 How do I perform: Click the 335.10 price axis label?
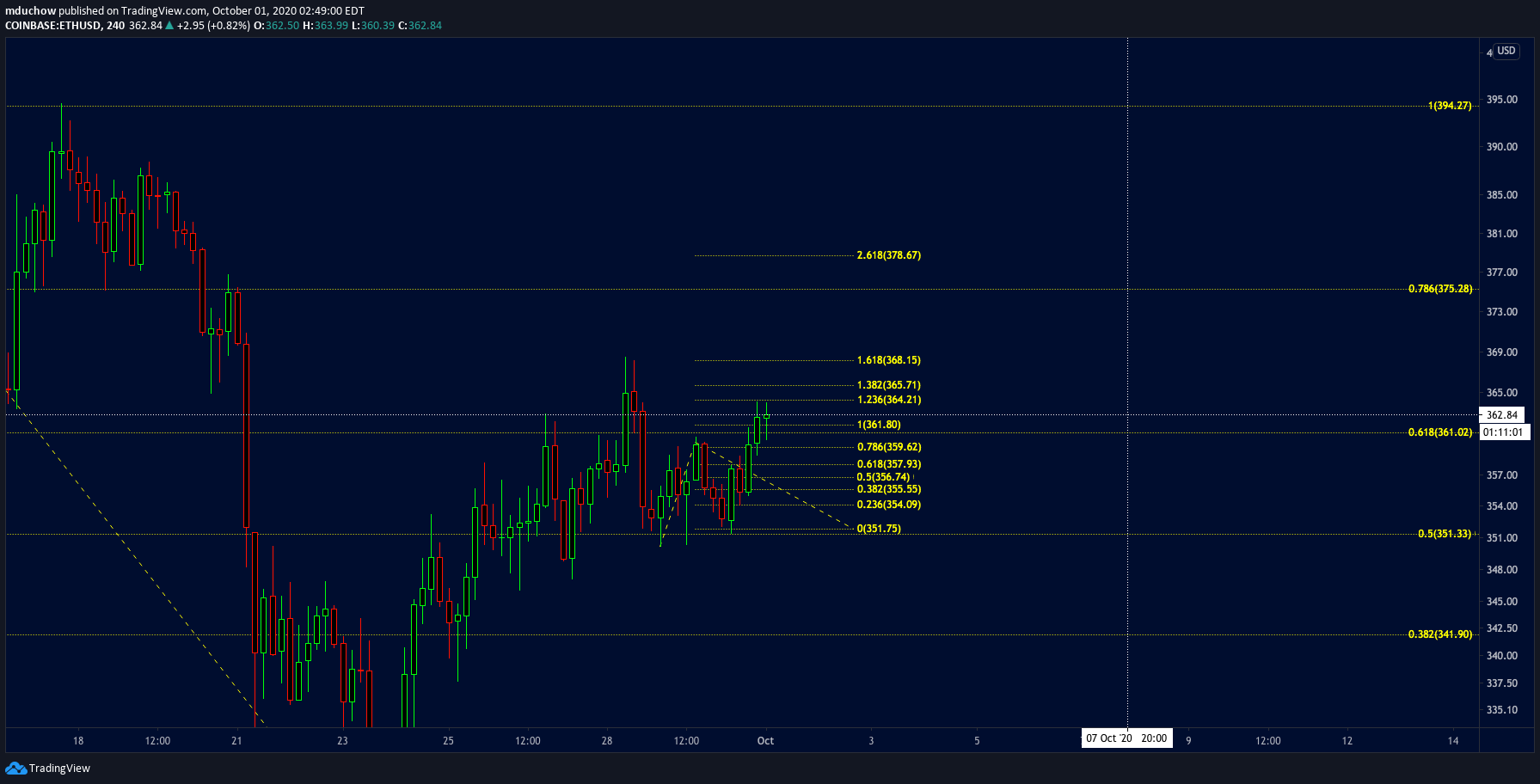pyautogui.click(x=1502, y=710)
